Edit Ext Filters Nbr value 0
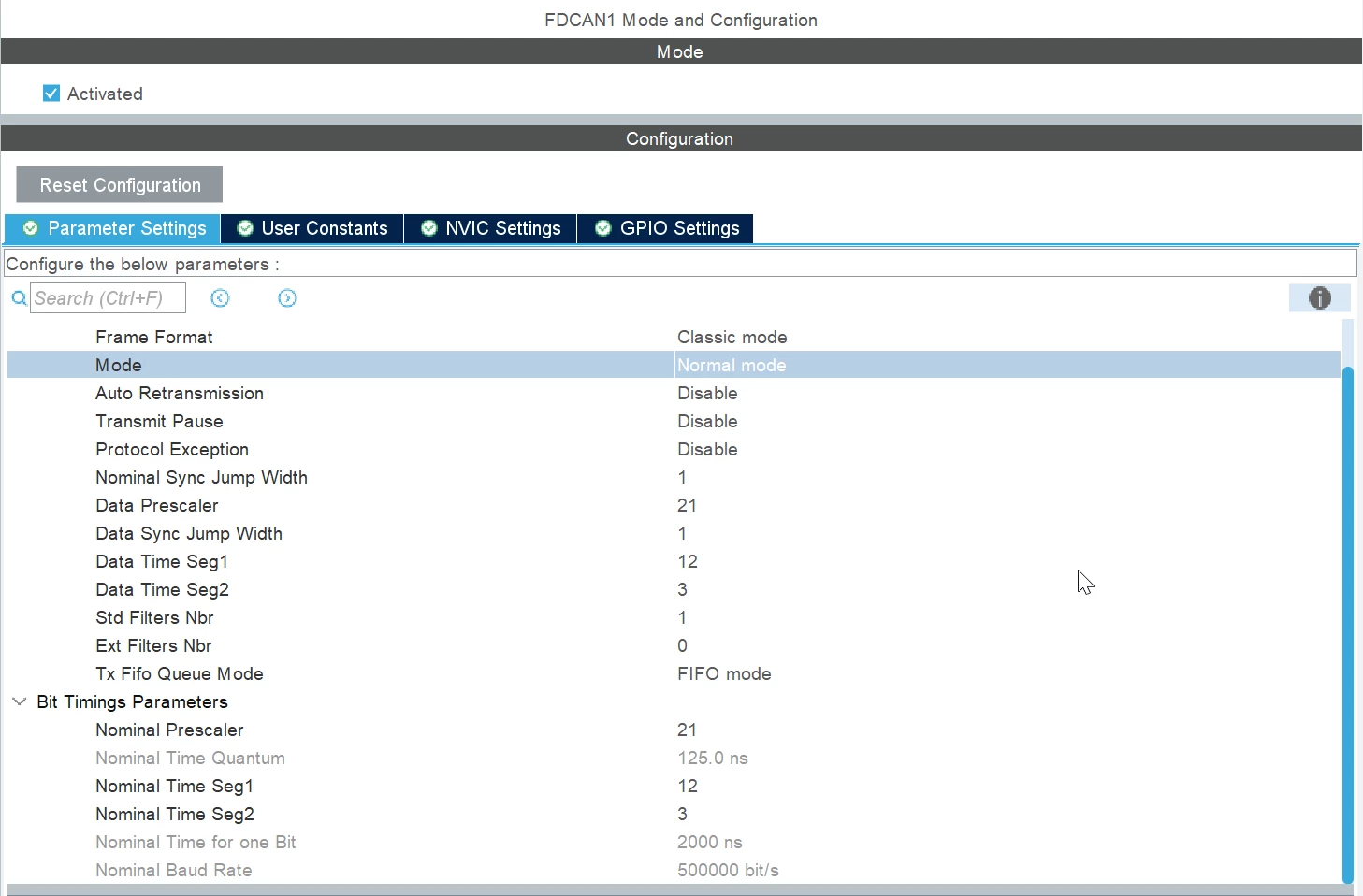This screenshot has width=1363, height=896. tap(682, 645)
